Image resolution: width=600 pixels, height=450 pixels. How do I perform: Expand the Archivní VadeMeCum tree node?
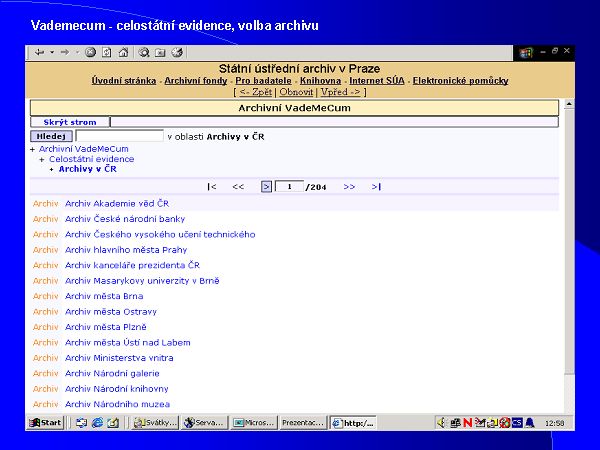[33, 150]
